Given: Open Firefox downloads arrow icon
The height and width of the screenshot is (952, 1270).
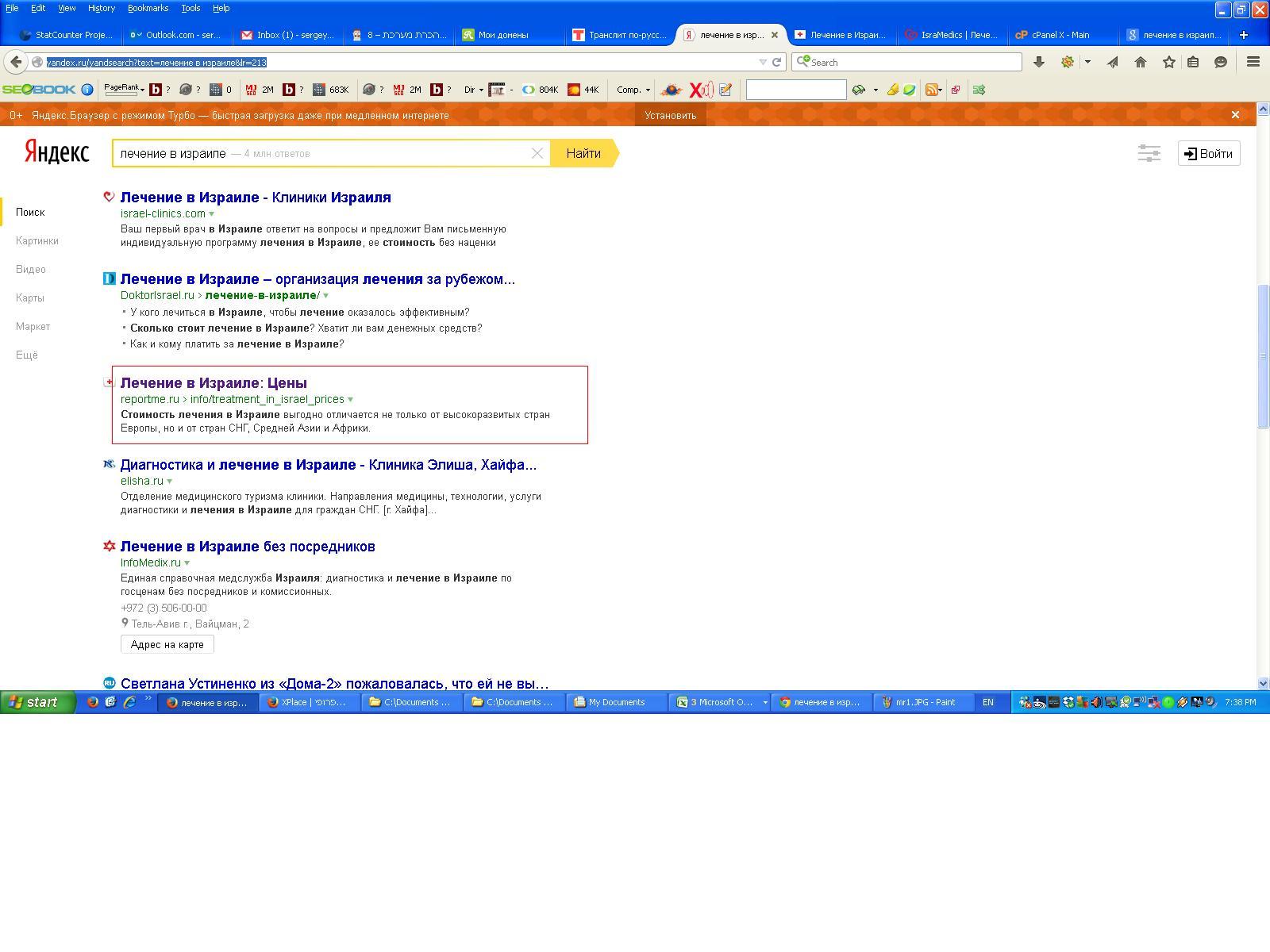Looking at the screenshot, I should [x=1038, y=62].
